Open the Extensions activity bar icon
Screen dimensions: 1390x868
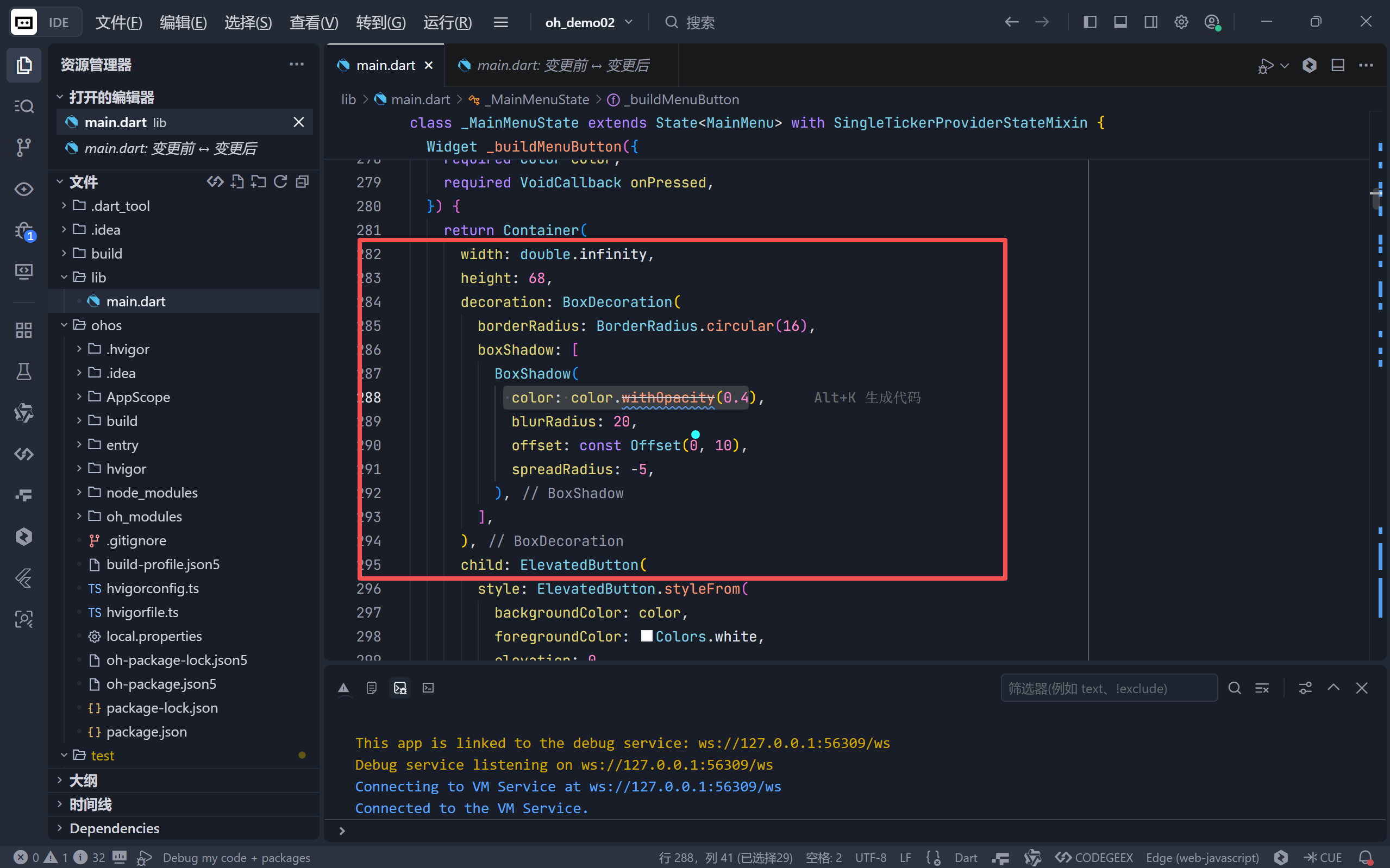pyautogui.click(x=23, y=330)
